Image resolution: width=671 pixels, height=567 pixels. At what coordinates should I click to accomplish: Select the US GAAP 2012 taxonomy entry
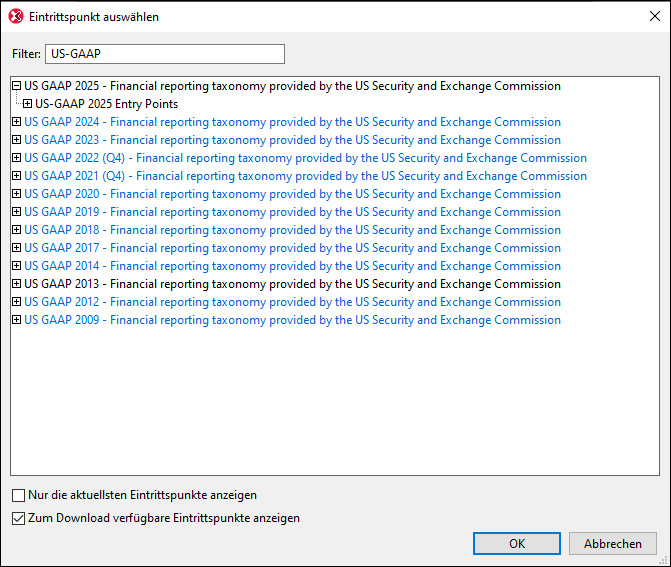(292, 302)
